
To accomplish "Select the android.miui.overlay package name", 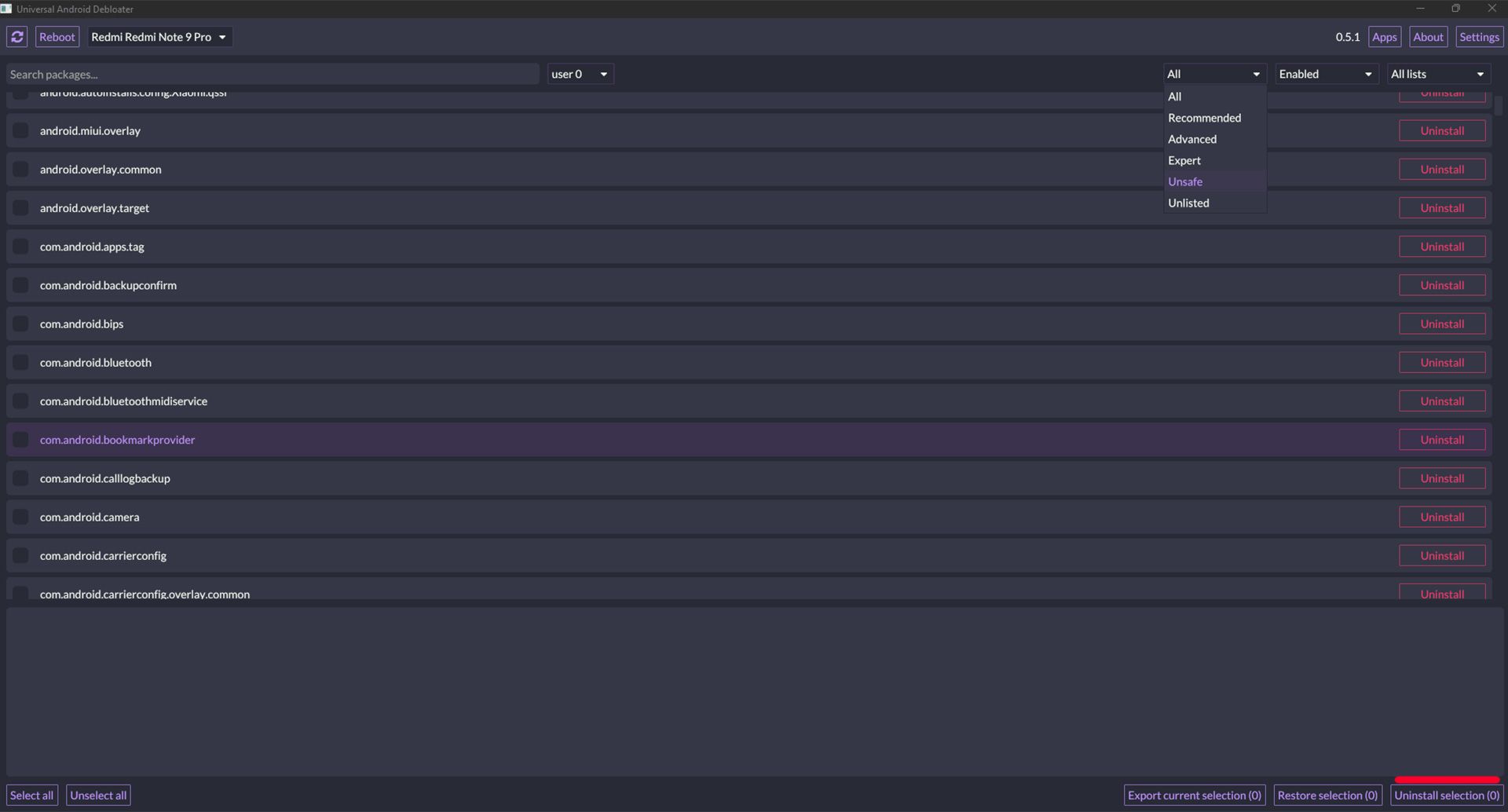I will (x=90, y=130).
